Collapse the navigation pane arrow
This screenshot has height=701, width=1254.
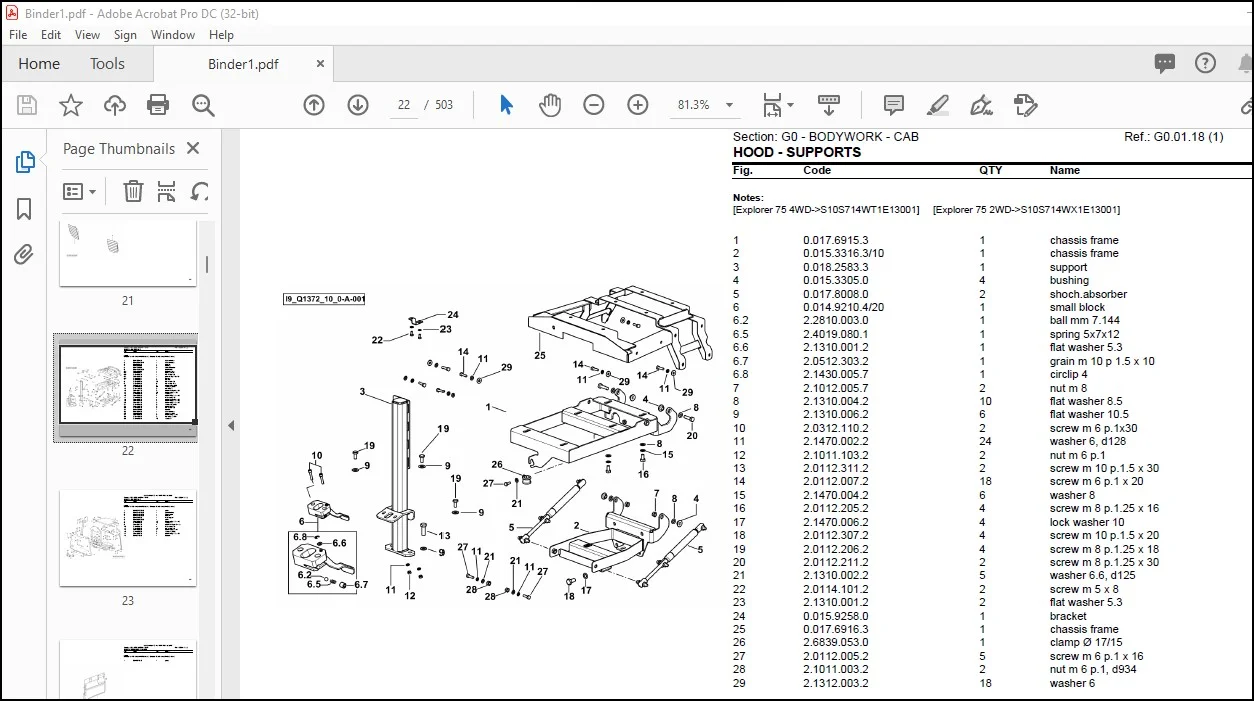click(x=231, y=425)
